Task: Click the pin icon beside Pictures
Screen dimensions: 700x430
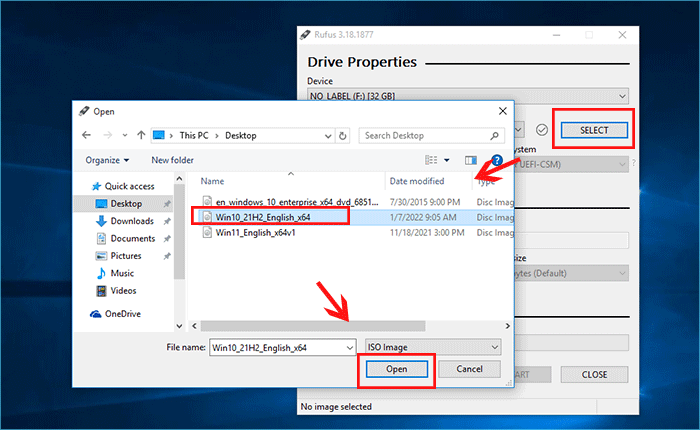Action: click(x=167, y=256)
